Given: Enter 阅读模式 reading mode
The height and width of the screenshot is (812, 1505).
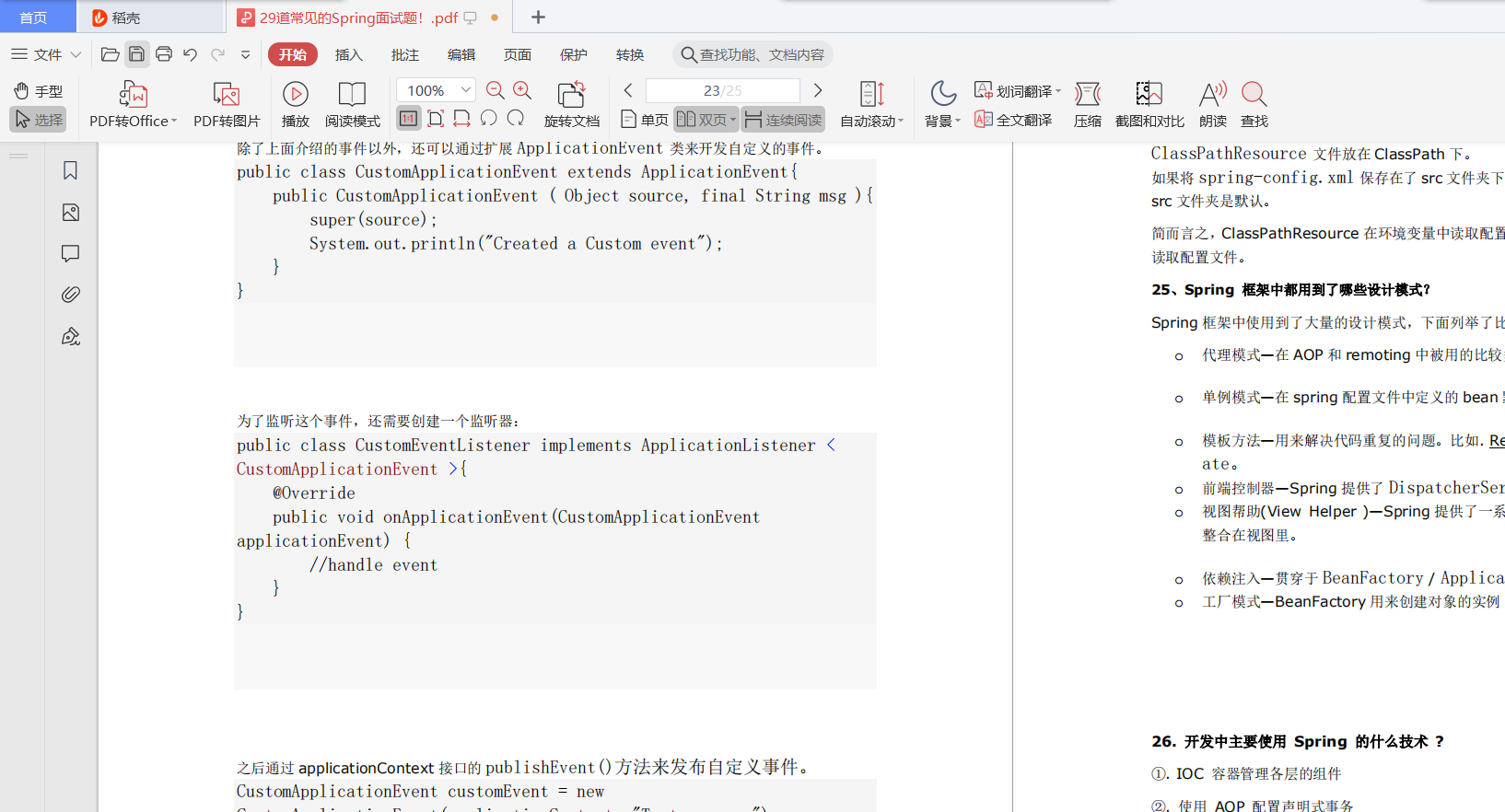Looking at the screenshot, I should [353, 104].
